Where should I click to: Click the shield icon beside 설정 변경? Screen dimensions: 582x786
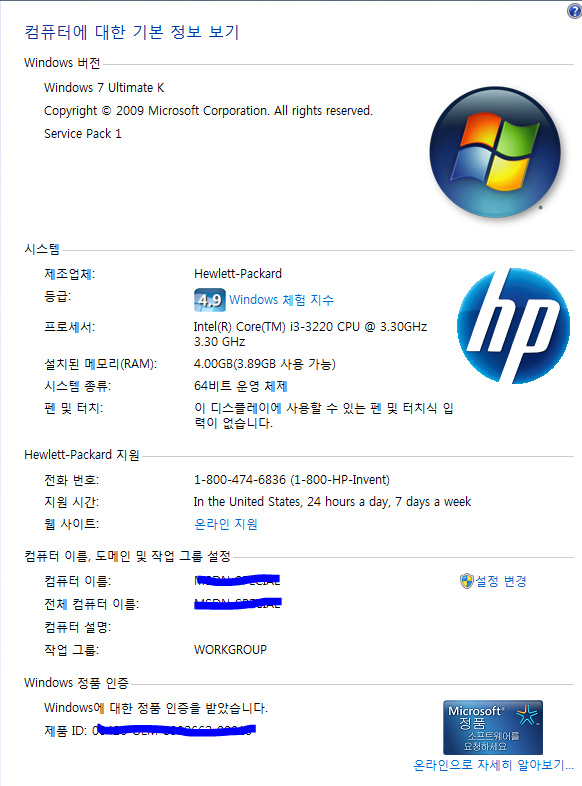[466, 581]
